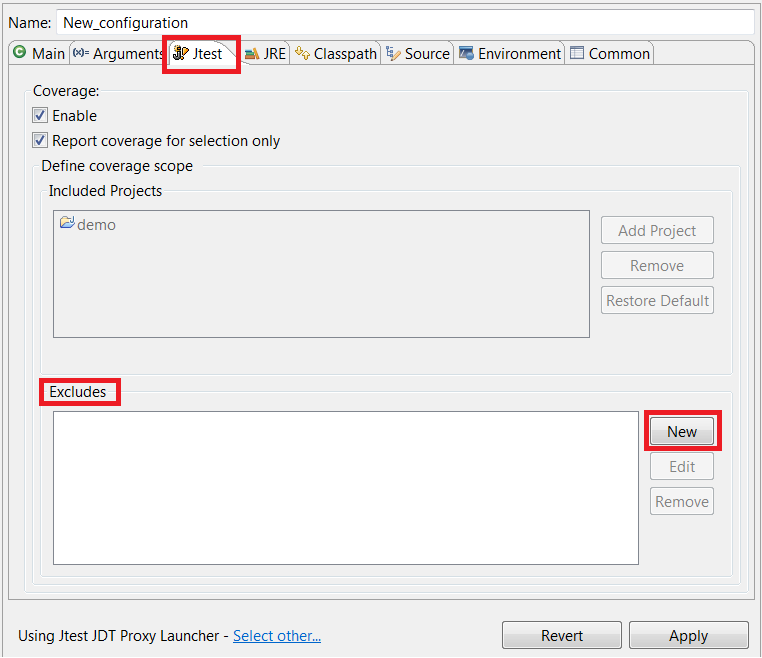Click the demo project folder icon
This screenshot has width=762, height=658.
tap(67, 223)
